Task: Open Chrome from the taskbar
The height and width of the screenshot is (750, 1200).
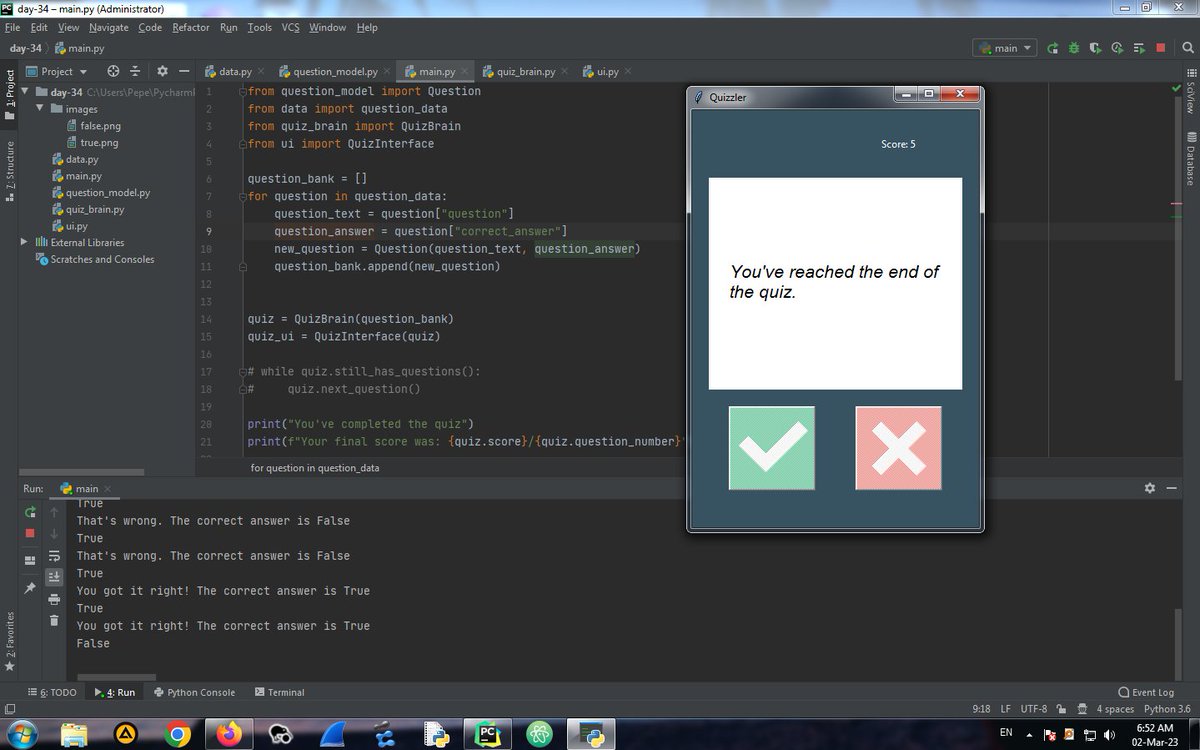Action: click(178, 734)
